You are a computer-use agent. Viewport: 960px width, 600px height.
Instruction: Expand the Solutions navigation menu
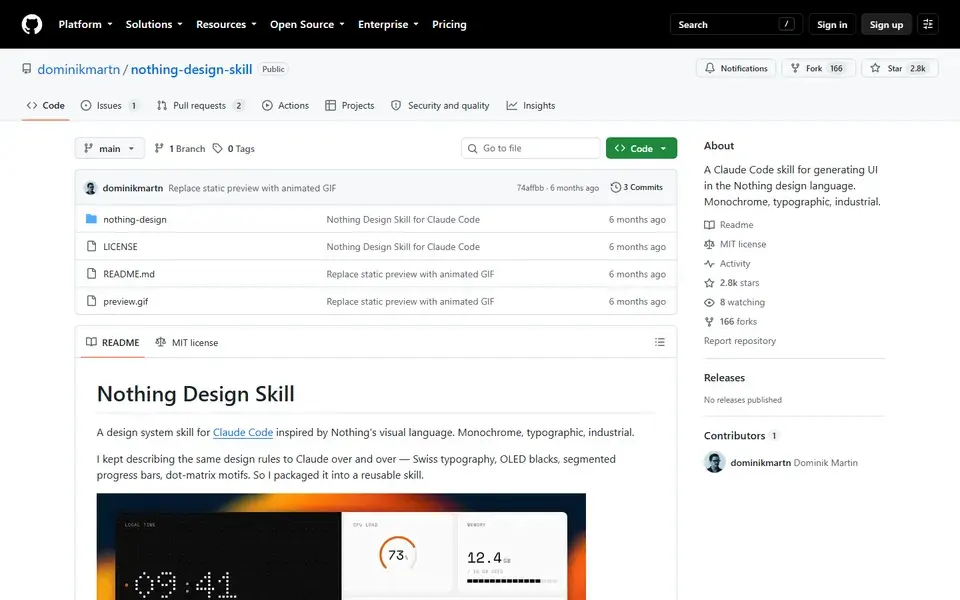tap(154, 24)
